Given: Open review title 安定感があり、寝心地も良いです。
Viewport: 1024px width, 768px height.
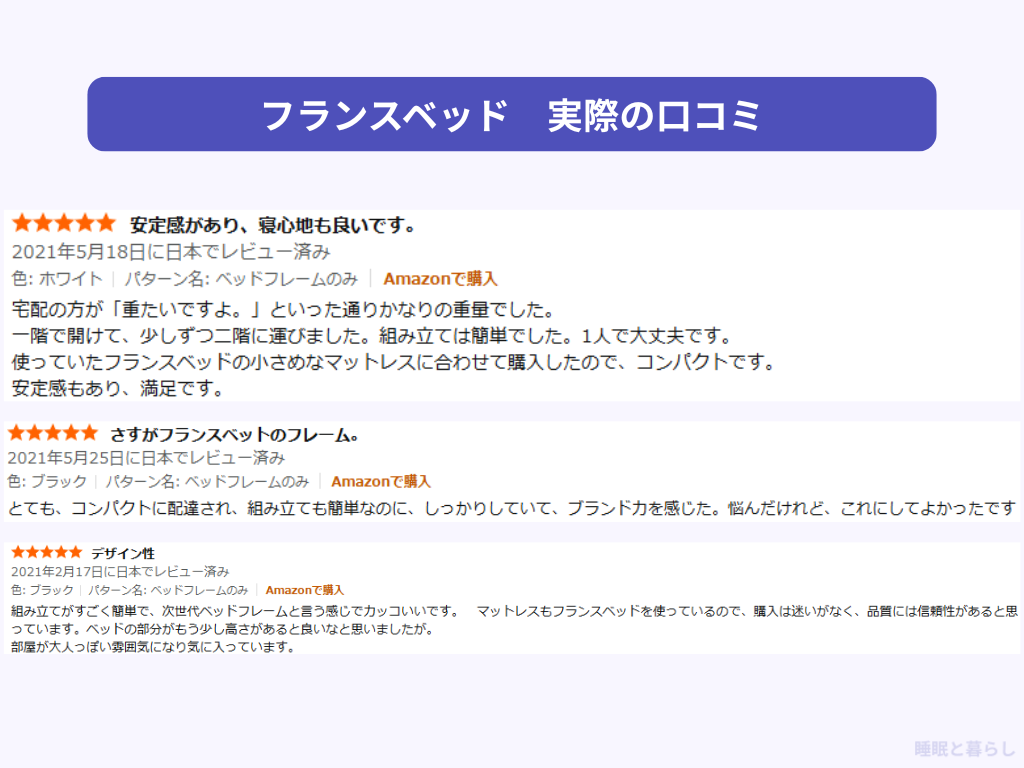Looking at the screenshot, I should coord(272,225).
